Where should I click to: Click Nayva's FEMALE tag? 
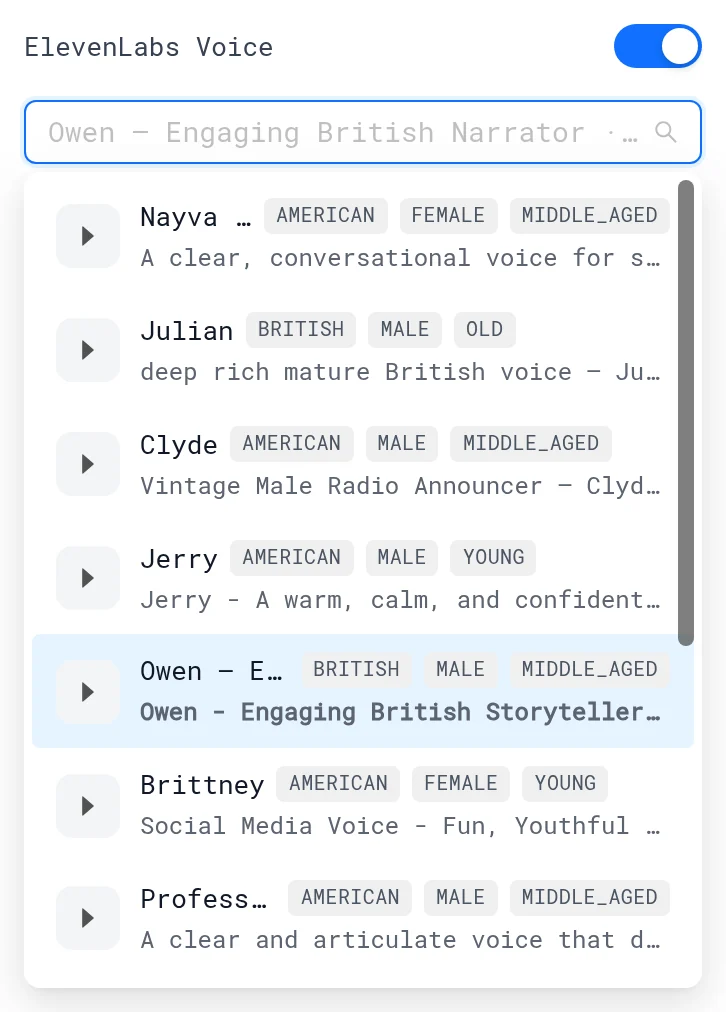(449, 216)
